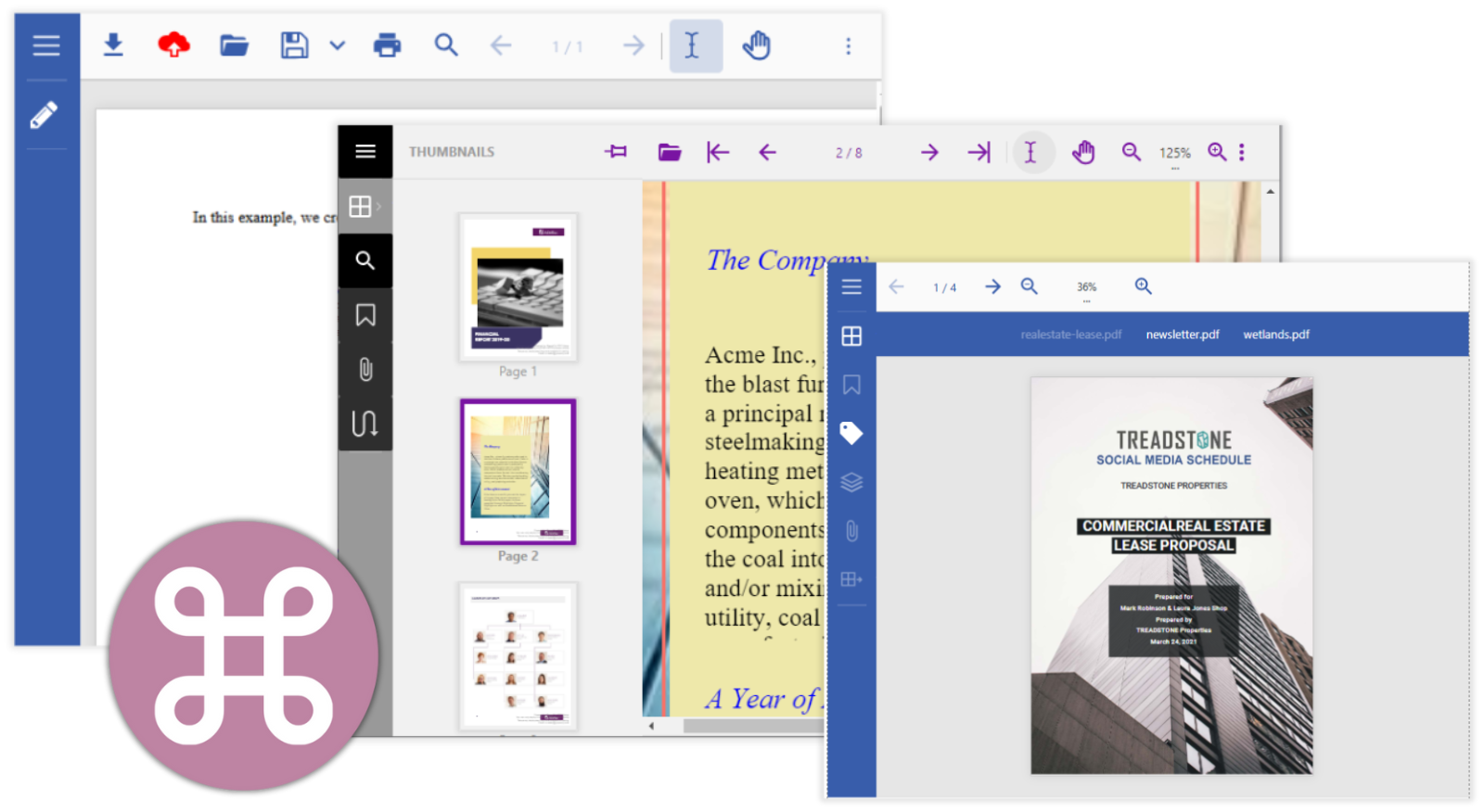Open the purple three-dot more options menu
1484x812 pixels.
click(1242, 152)
